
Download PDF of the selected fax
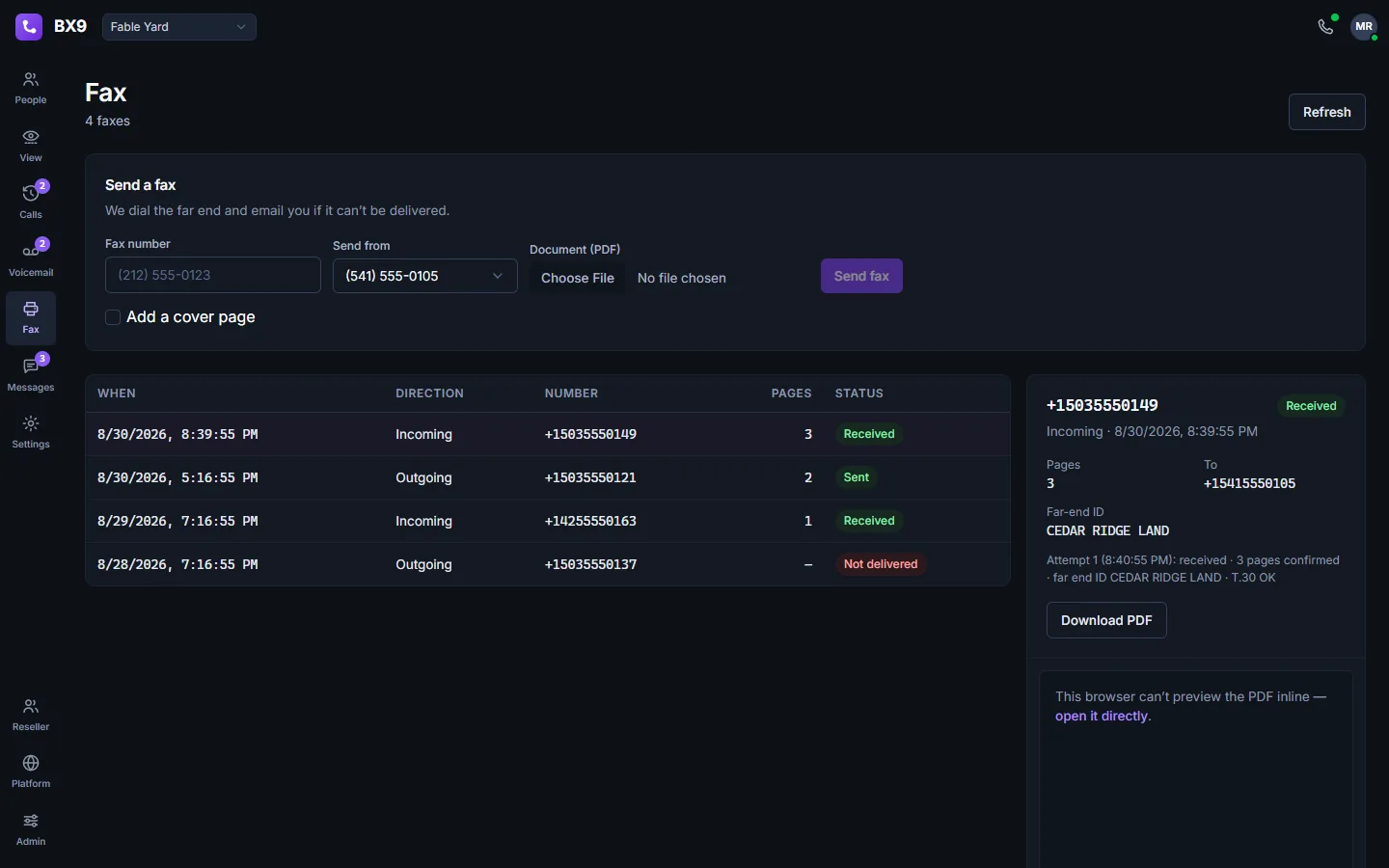(1106, 620)
